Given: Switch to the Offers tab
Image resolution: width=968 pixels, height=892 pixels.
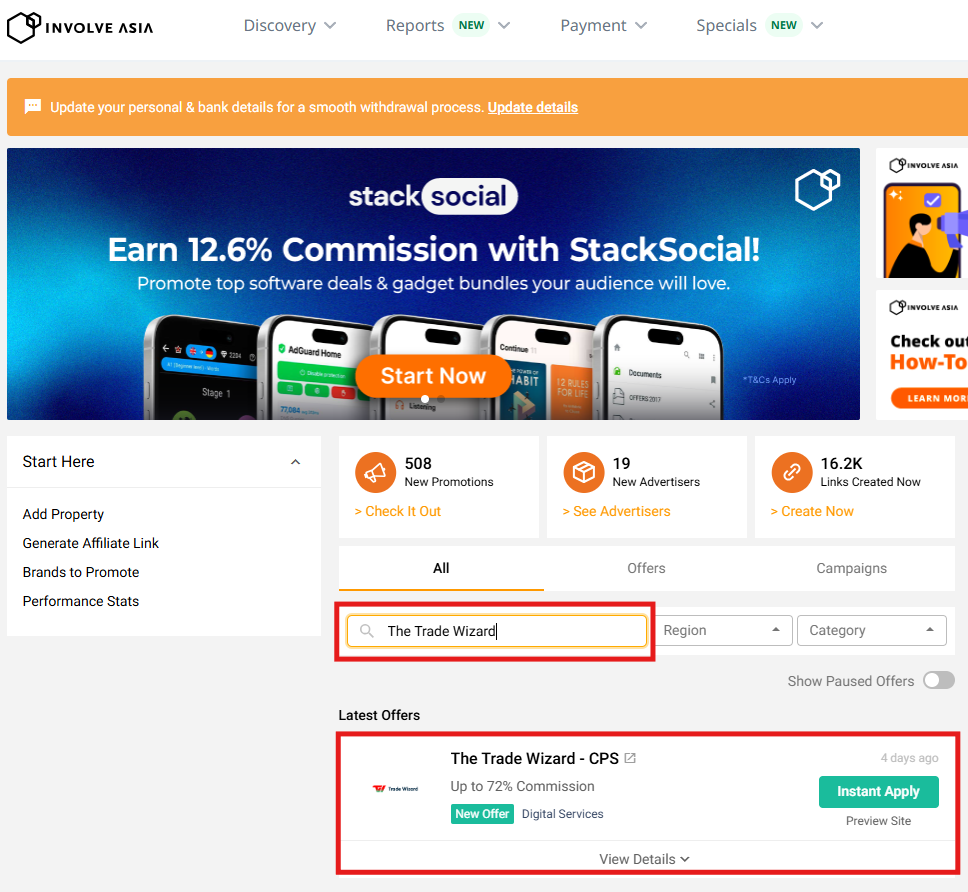Looking at the screenshot, I should click(x=646, y=568).
